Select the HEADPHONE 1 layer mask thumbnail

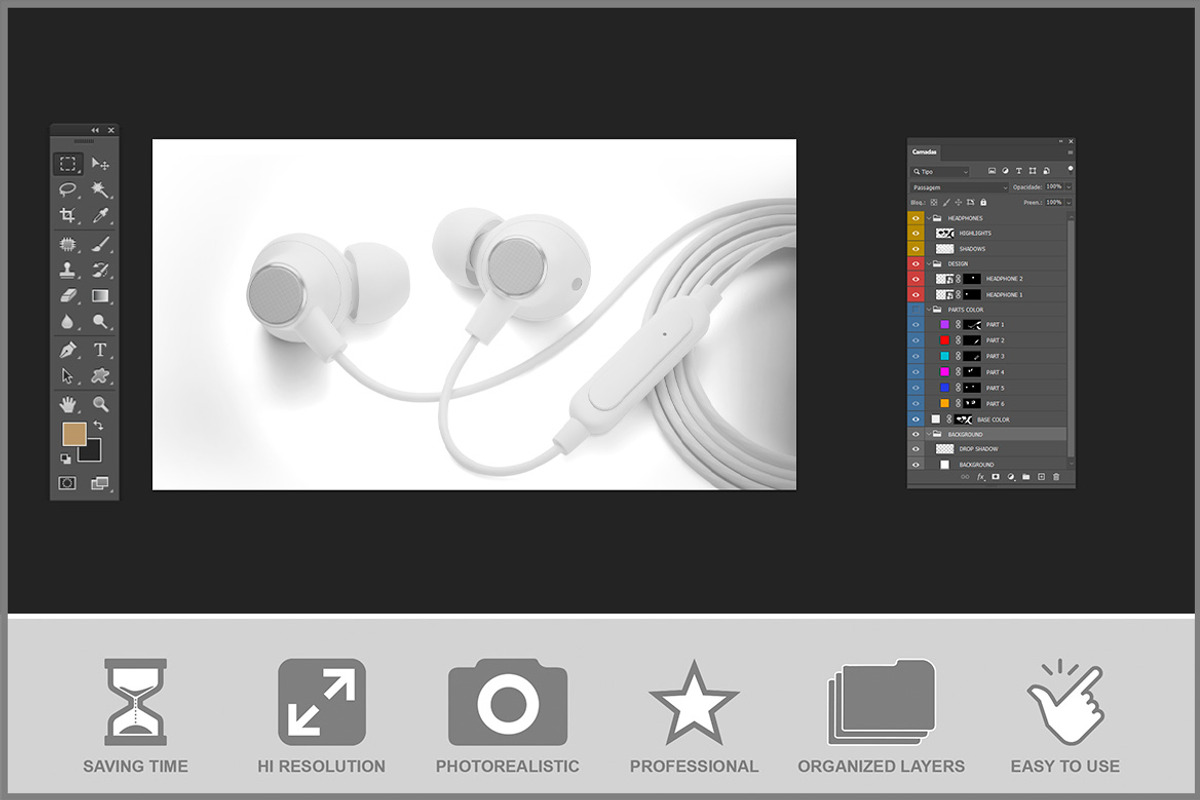(972, 295)
